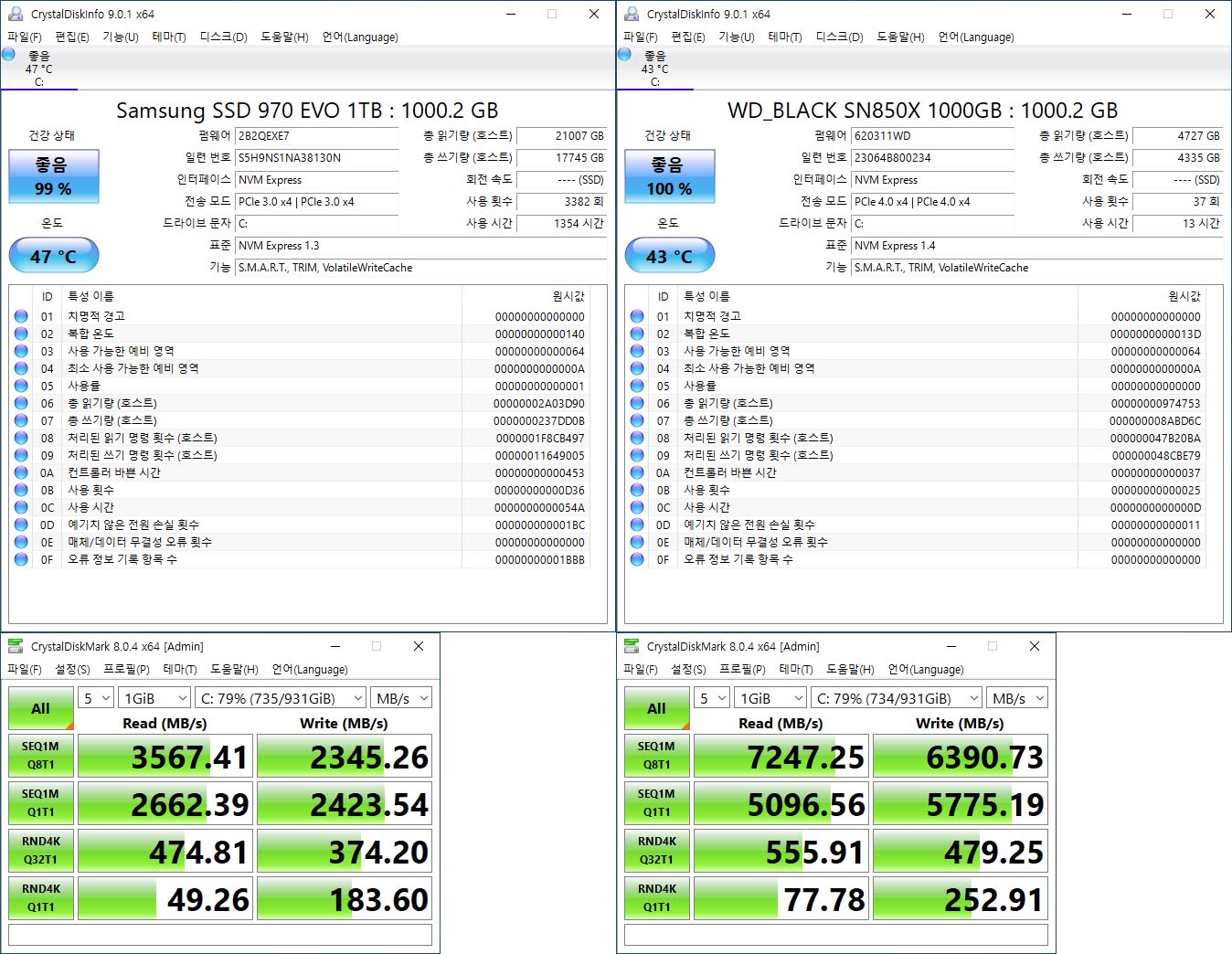
Task: Click the transfer mode field PCIe 4.0 x4 | PCIe 4.0 x4
Action: click(932, 202)
